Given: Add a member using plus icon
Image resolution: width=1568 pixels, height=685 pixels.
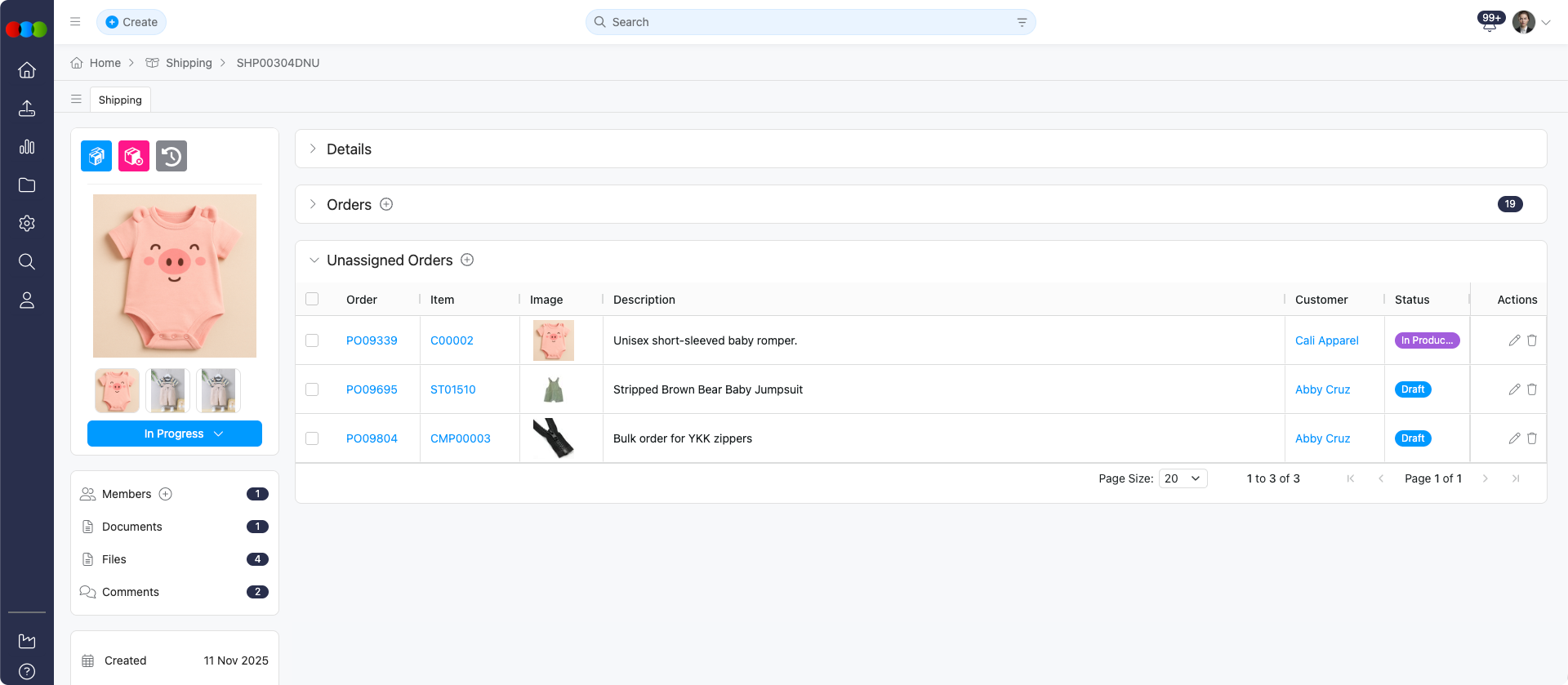Looking at the screenshot, I should (x=166, y=494).
